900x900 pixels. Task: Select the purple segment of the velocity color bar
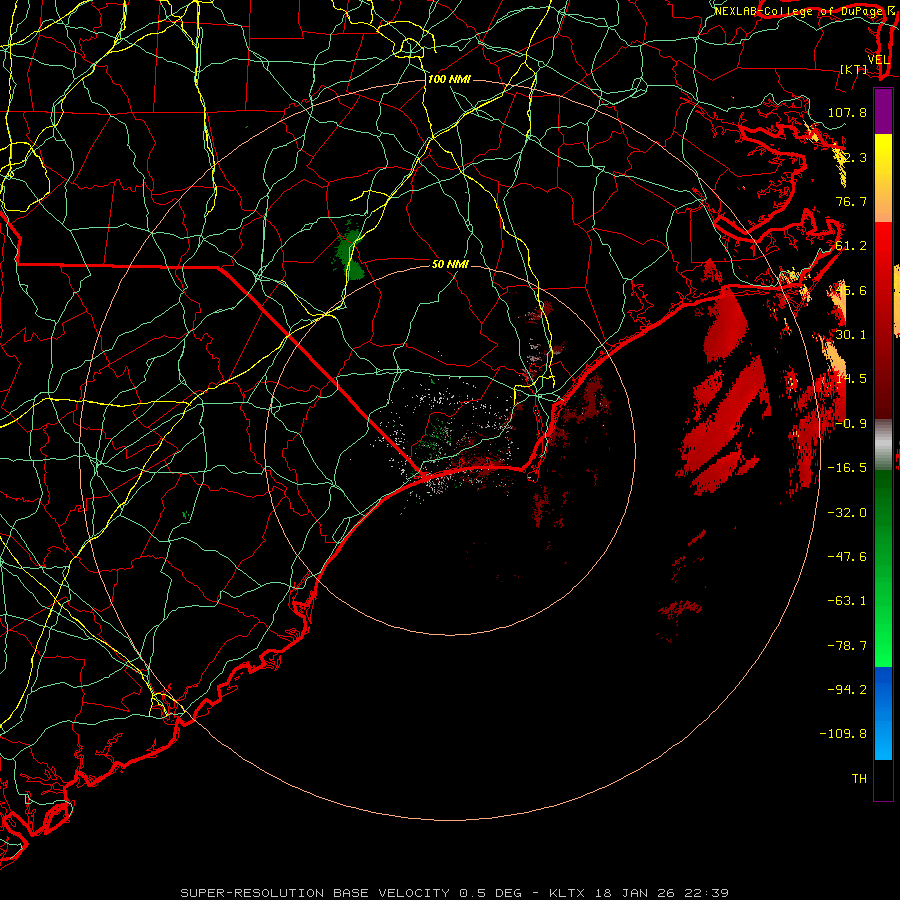click(883, 111)
